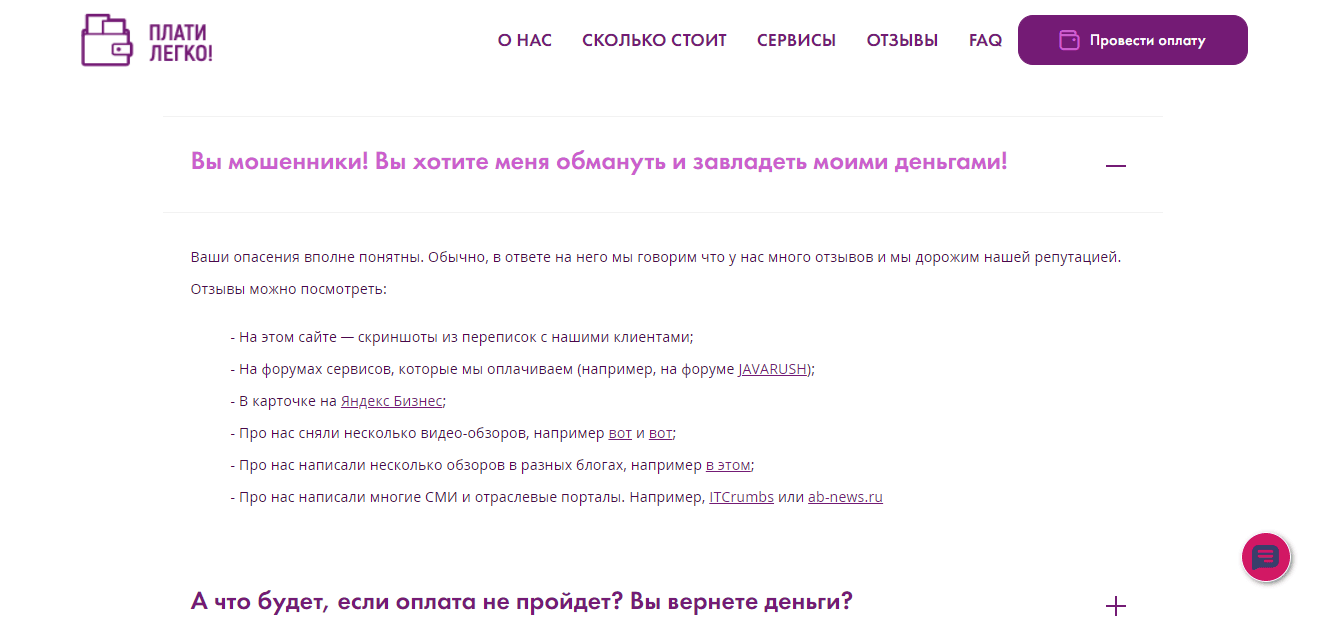
Task: Visit the ITCrumbs media link
Action: 742,496
